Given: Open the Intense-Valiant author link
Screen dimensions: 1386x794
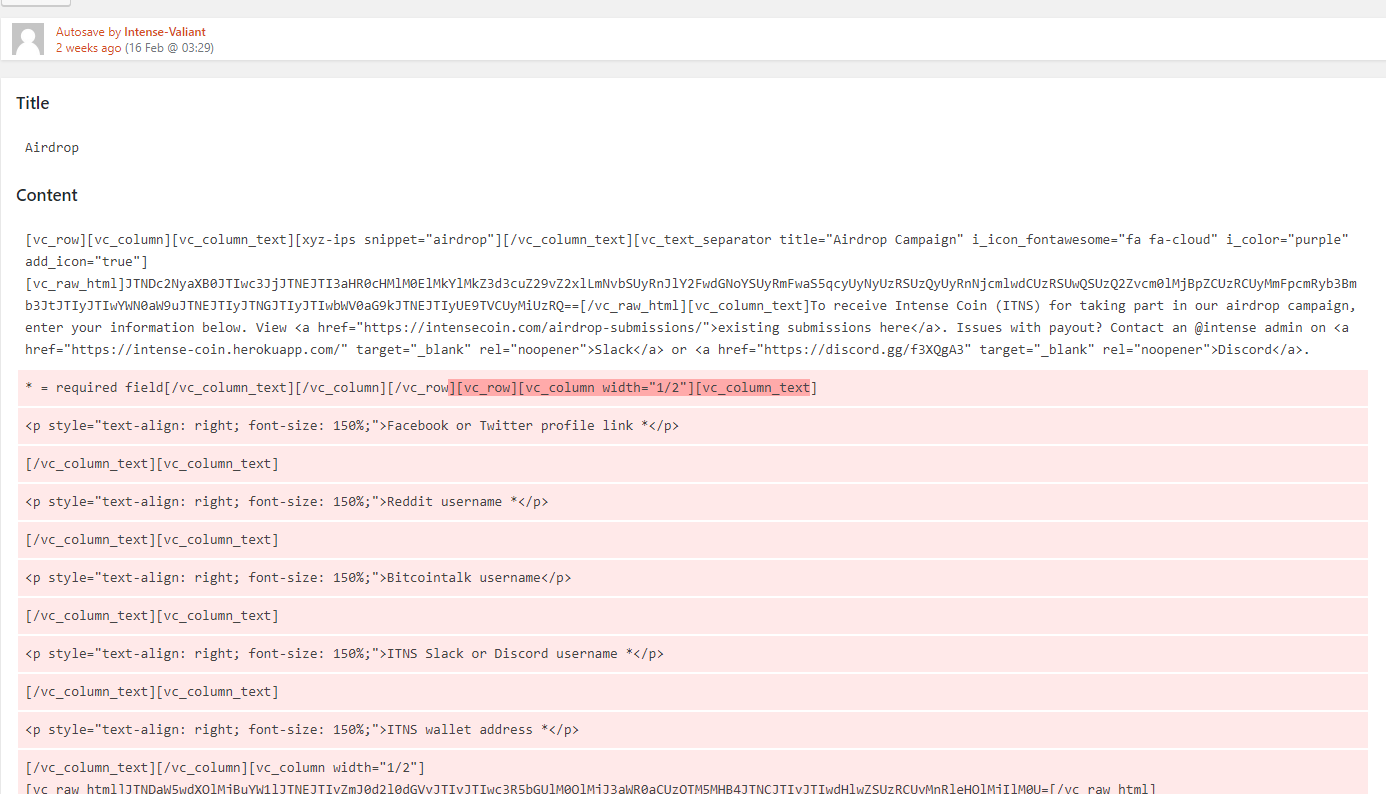Looking at the screenshot, I should [165, 32].
